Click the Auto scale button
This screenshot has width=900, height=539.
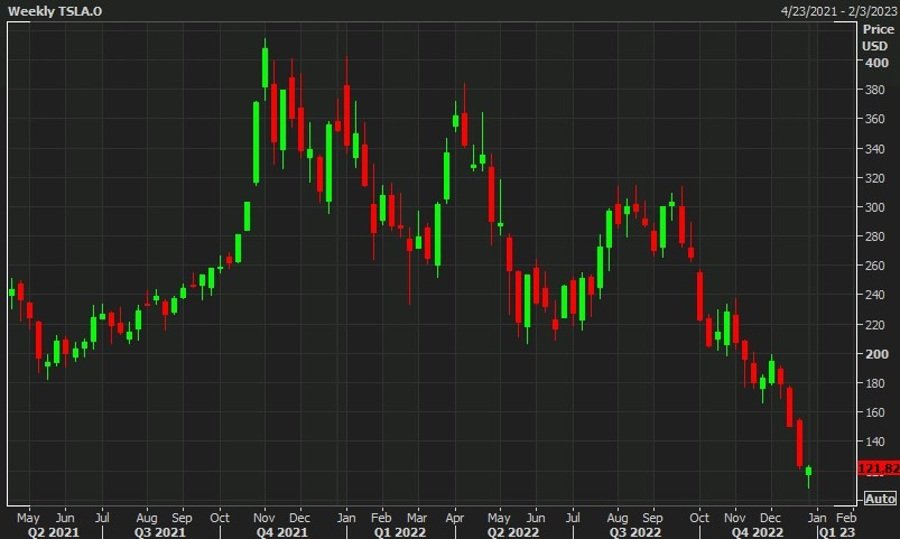[x=879, y=498]
